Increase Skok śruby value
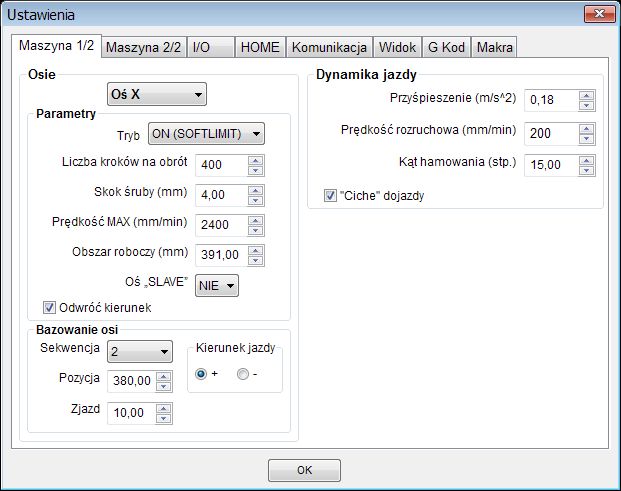Screen dimensions: 621x491 pyautogui.click(x=256, y=190)
